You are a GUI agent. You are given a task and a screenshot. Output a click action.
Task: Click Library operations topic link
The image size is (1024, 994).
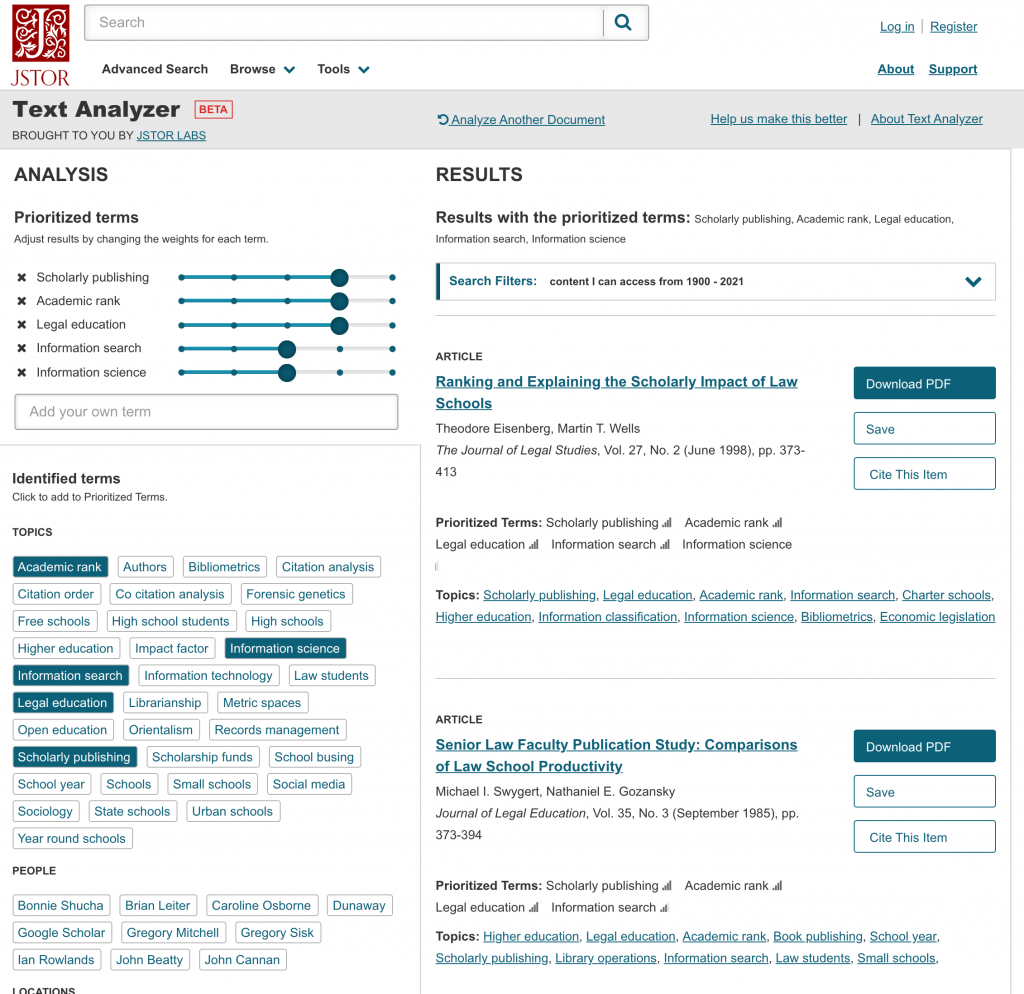pos(605,958)
